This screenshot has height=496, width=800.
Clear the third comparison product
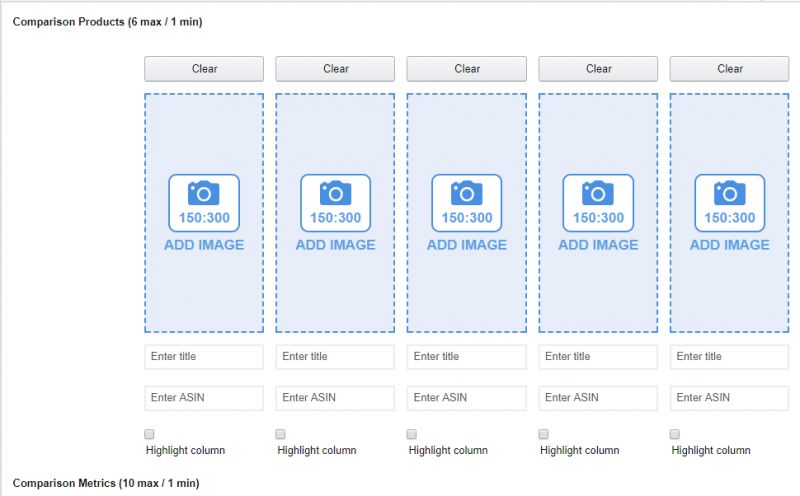pyautogui.click(x=467, y=69)
